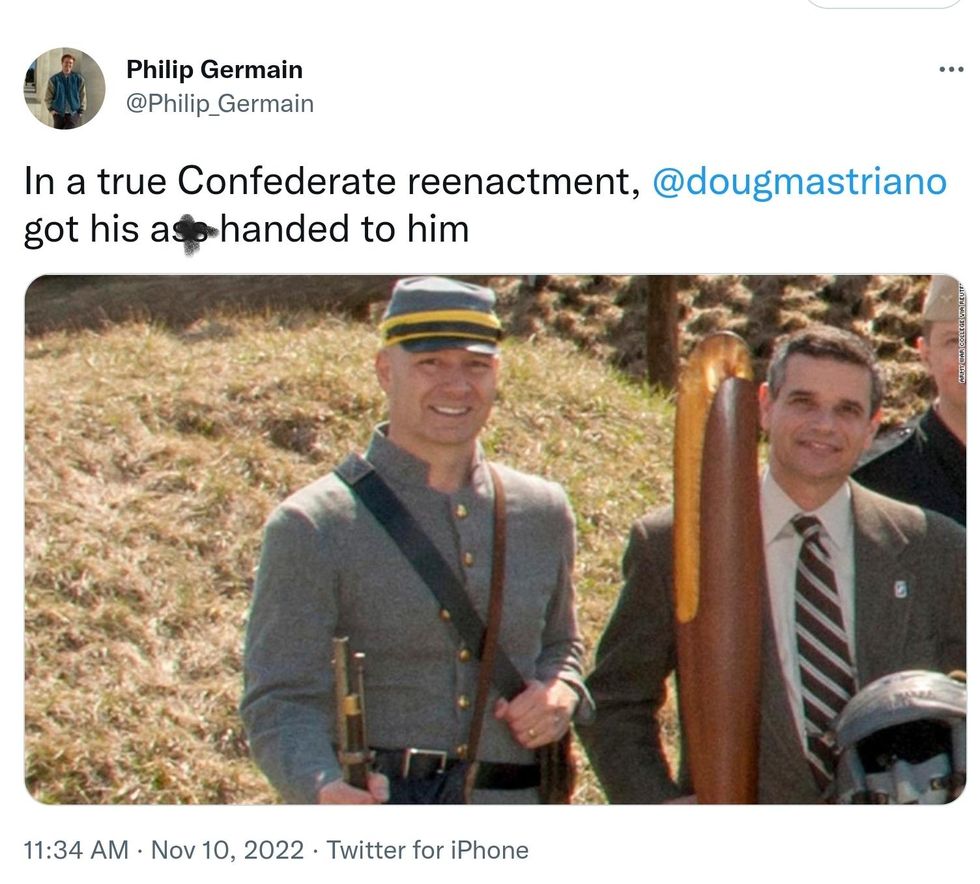The height and width of the screenshot is (884, 980).
Task: Open the @dougmastriano mention link
Action: pos(798,183)
